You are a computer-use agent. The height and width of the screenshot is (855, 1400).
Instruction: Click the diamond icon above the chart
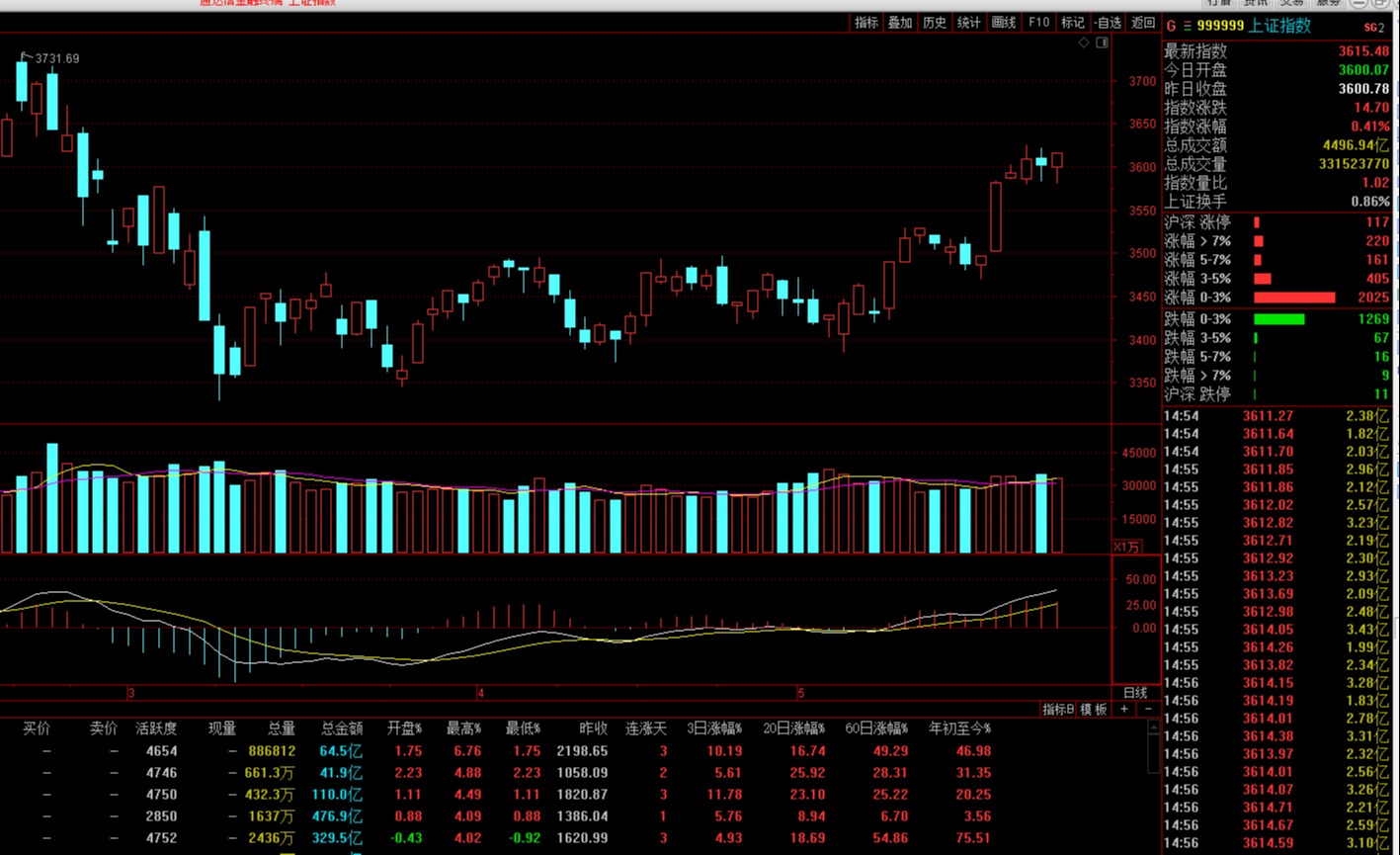1084,43
